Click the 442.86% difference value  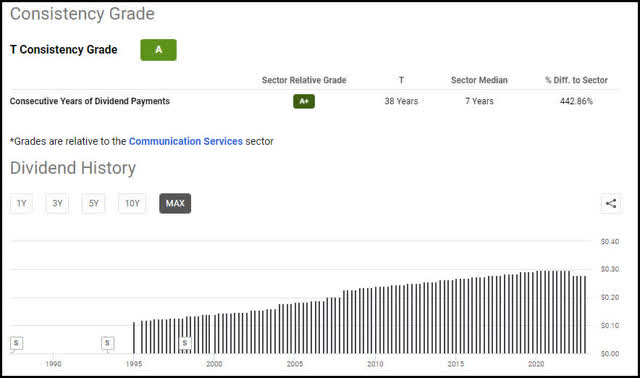coord(576,101)
